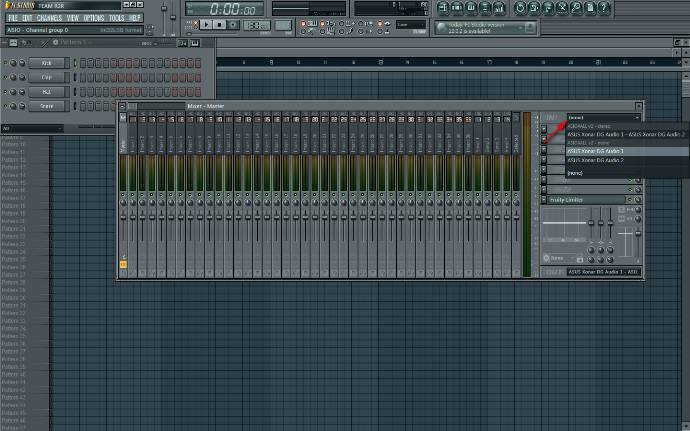Open the mixer output device dropdown at bottom

pyautogui.click(x=603, y=272)
